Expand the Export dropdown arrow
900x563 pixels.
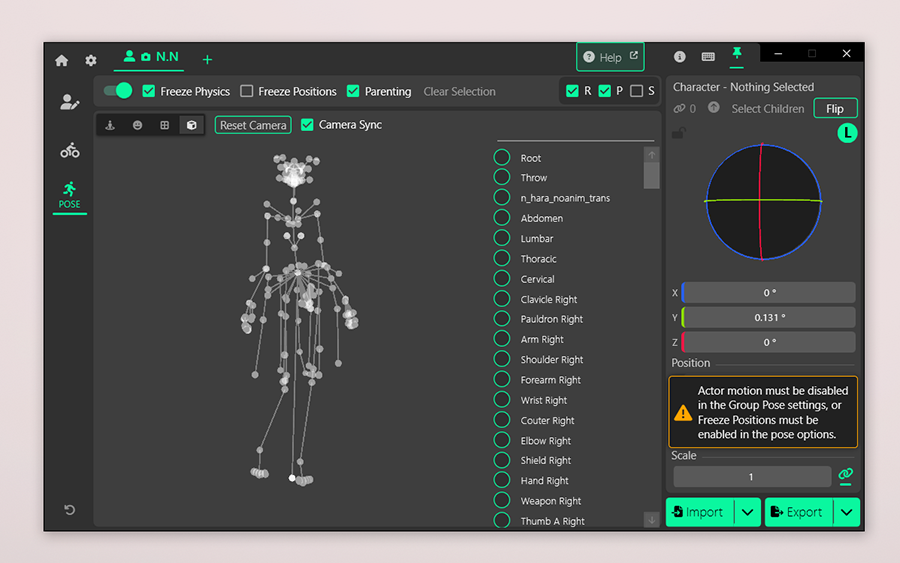pyautogui.click(x=846, y=512)
